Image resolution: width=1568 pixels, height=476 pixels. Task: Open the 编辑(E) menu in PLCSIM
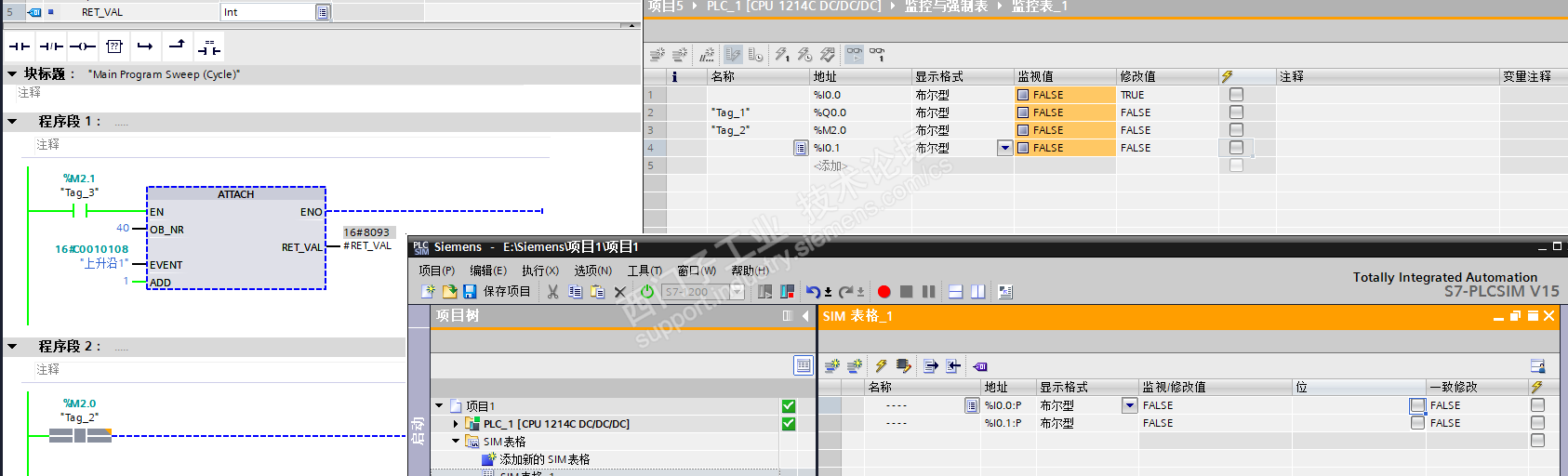tap(488, 271)
